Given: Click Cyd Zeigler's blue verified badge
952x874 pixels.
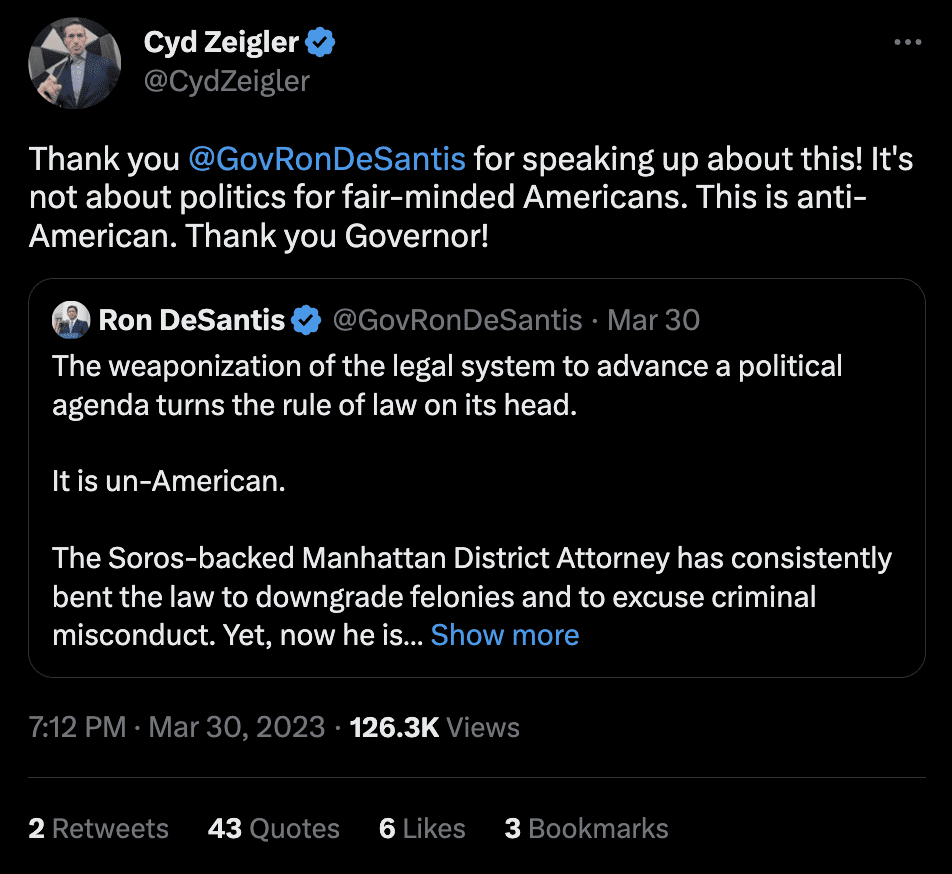Looking at the screenshot, I should coord(321,42).
